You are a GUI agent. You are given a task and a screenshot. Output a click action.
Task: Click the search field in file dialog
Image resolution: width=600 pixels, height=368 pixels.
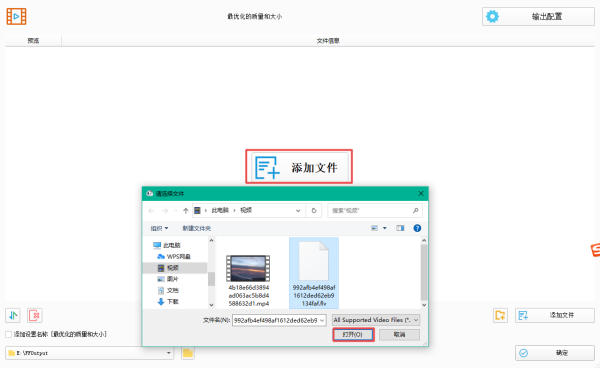(x=375, y=210)
